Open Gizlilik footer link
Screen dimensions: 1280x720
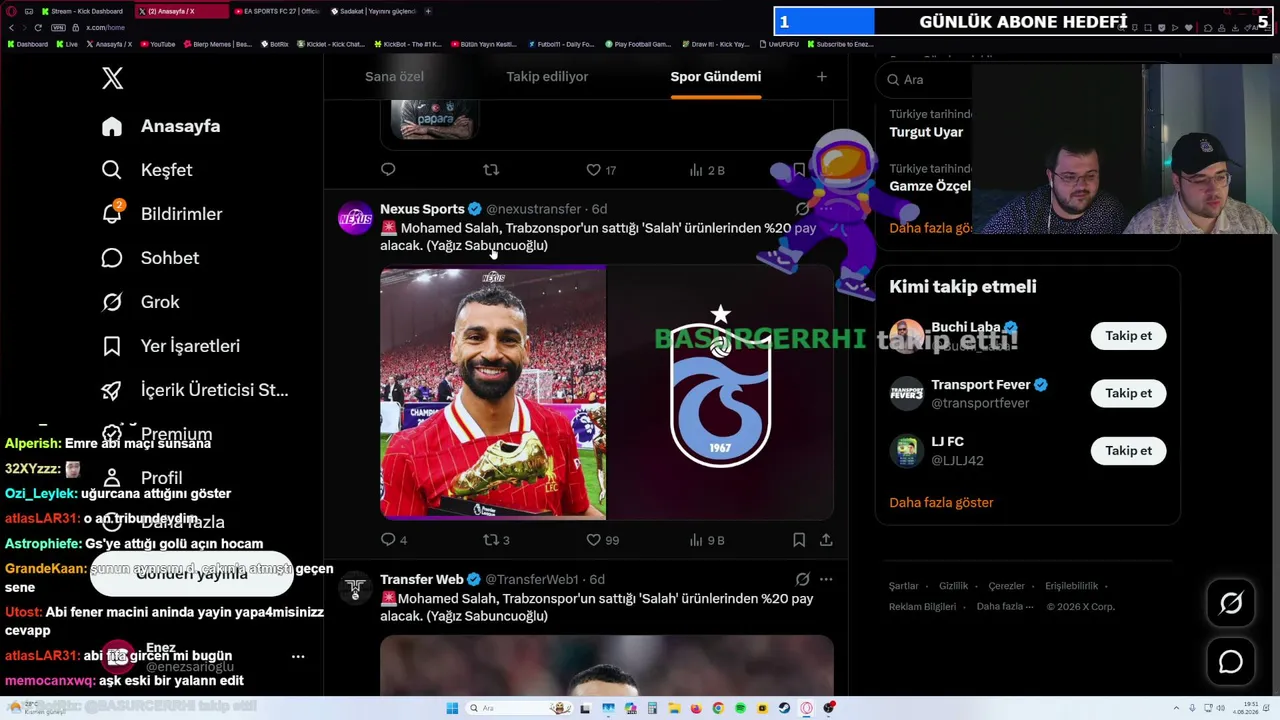click(x=953, y=586)
